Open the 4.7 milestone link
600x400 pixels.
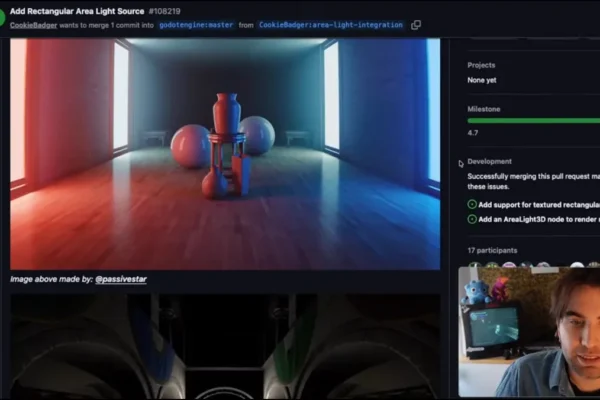click(x=473, y=132)
